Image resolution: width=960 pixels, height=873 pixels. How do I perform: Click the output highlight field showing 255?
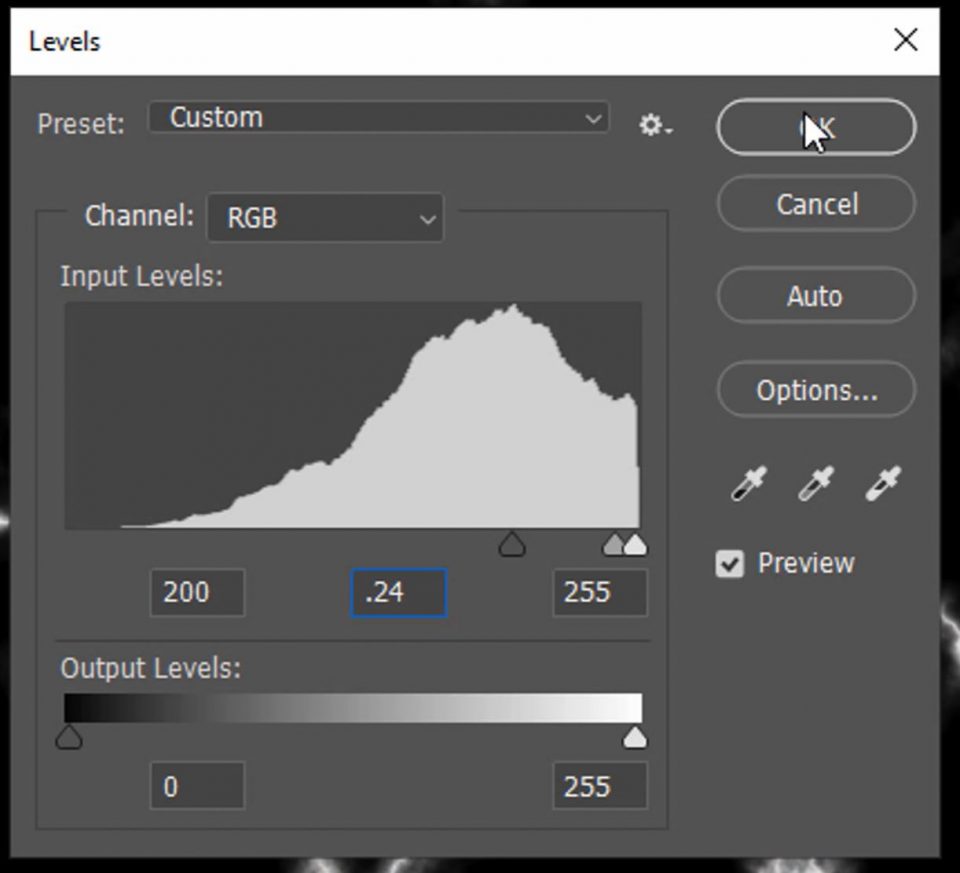pyautogui.click(x=599, y=787)
